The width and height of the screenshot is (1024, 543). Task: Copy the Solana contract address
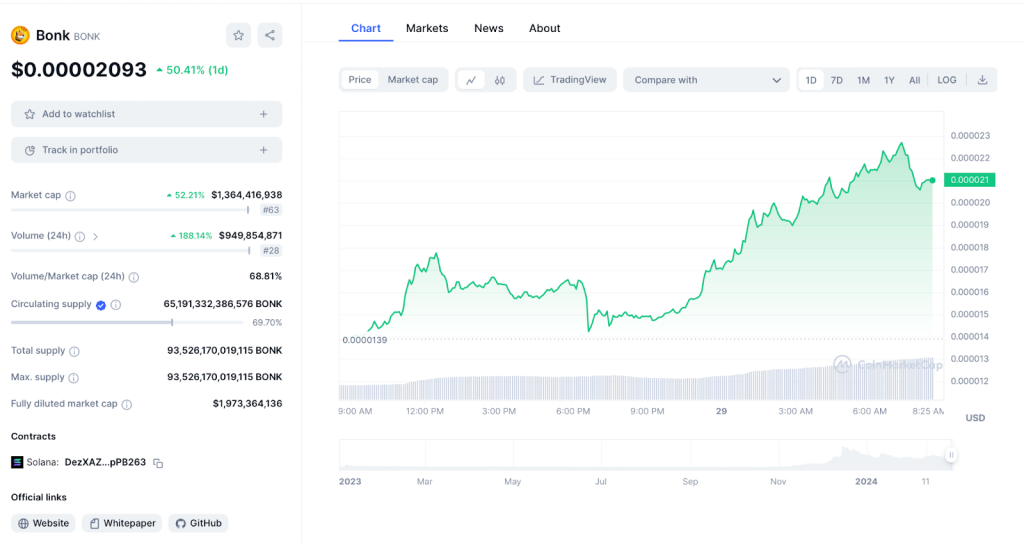158,463
